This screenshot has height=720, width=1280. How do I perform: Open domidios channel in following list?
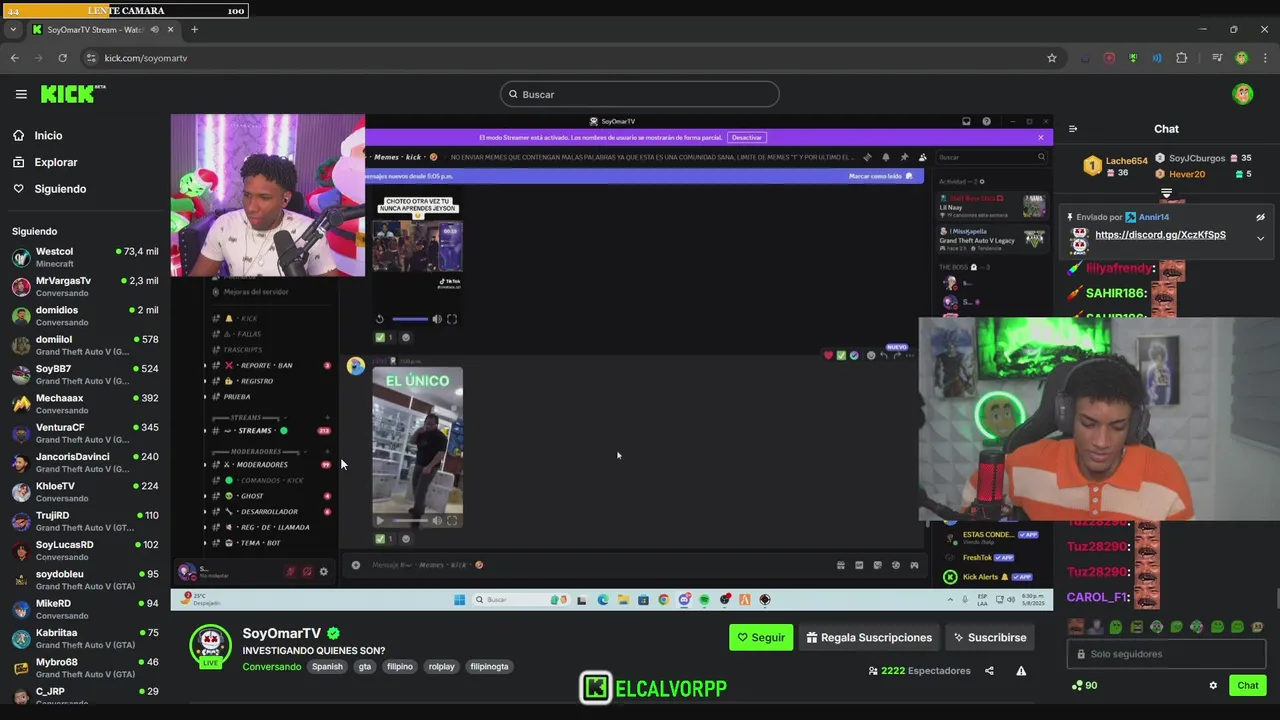[85, 316]
